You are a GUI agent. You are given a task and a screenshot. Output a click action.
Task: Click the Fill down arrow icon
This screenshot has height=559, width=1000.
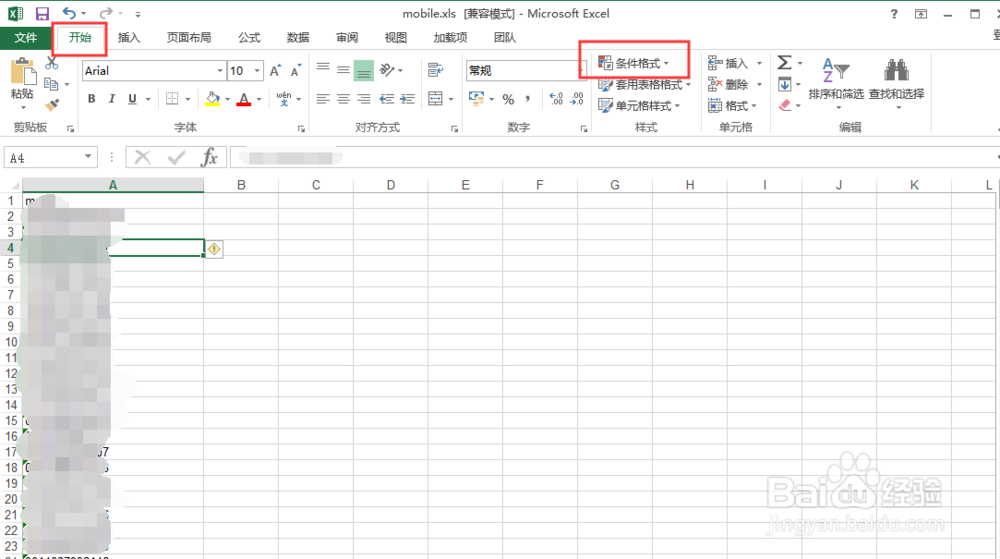tap(784, 84)
